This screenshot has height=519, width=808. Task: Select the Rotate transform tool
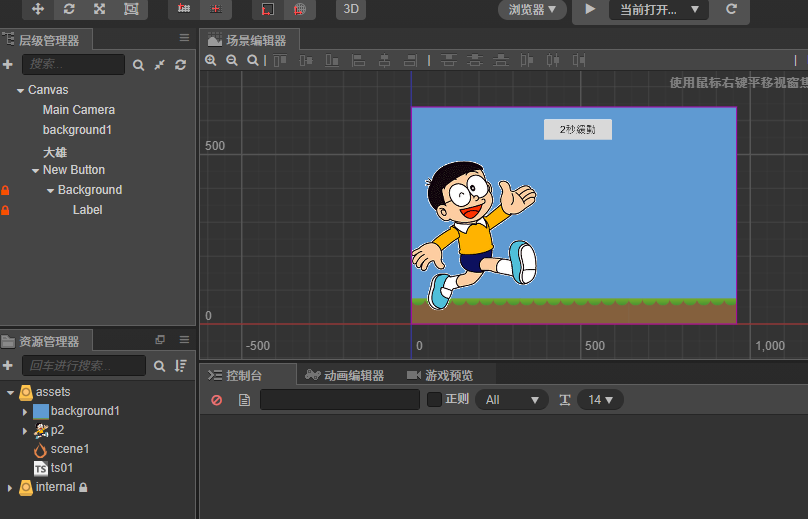(69, 9)
